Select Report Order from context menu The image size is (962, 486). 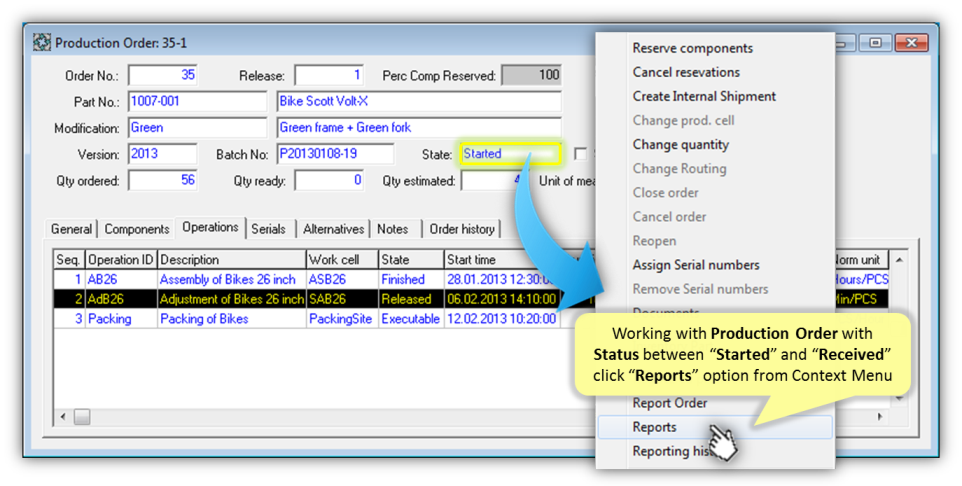click(x=669, y=403)
